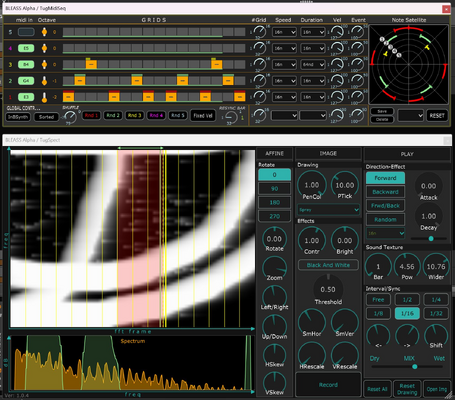
Task: Click the Rotate 0.00 knob
Action: coord(274,239)
